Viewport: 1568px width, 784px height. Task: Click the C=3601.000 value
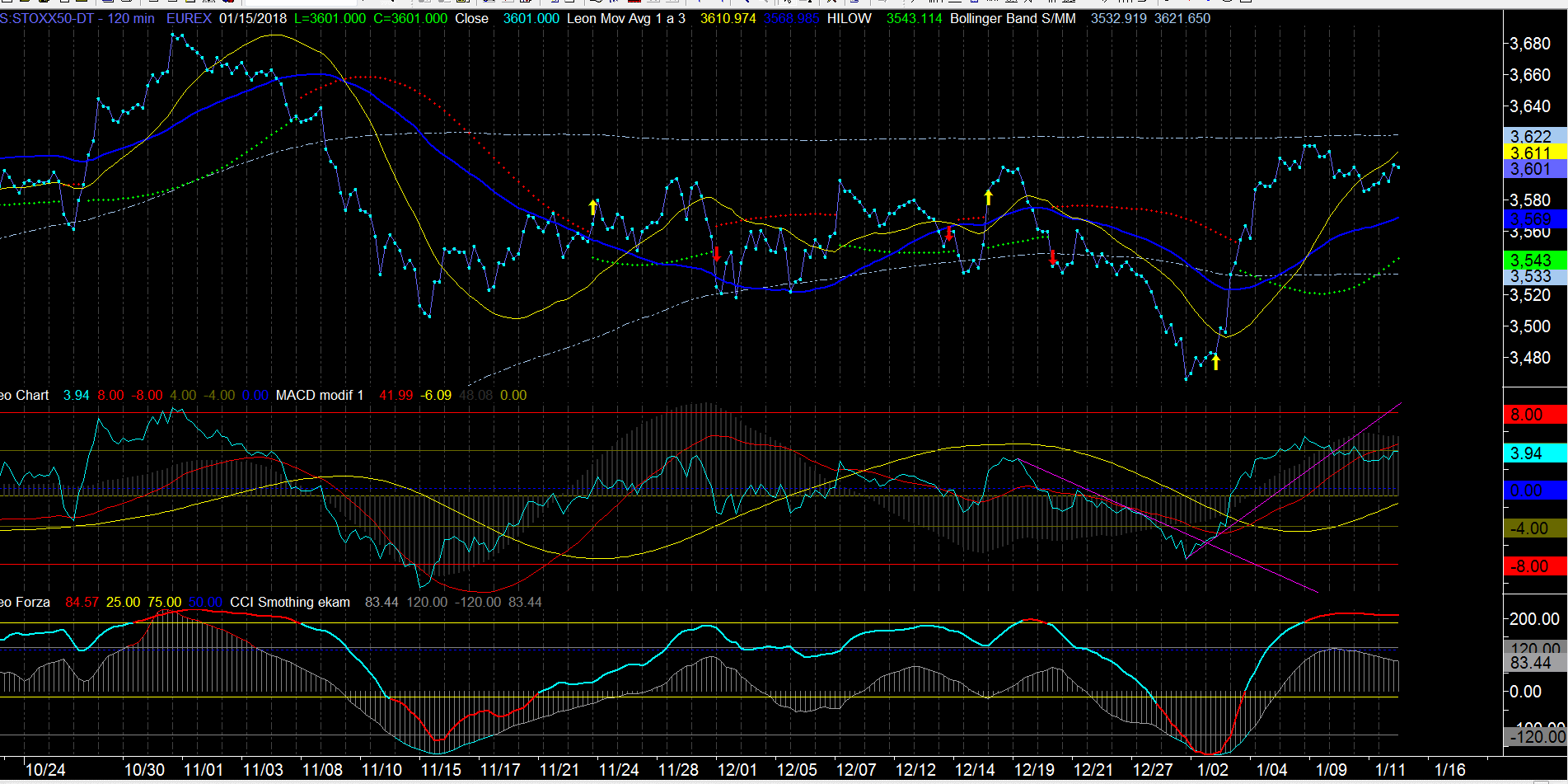click(x=410, y=18)
